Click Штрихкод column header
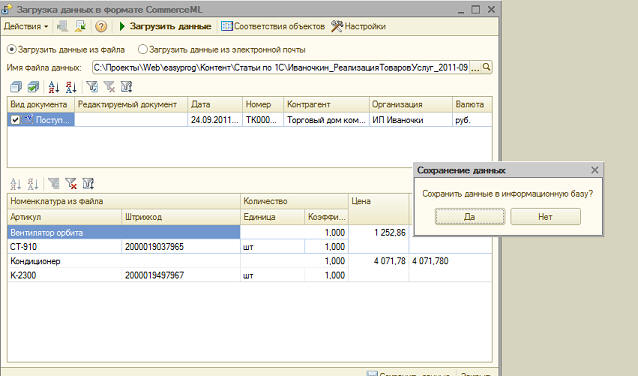The height and width of the screenshot is (376, 638). pos(181,217)
